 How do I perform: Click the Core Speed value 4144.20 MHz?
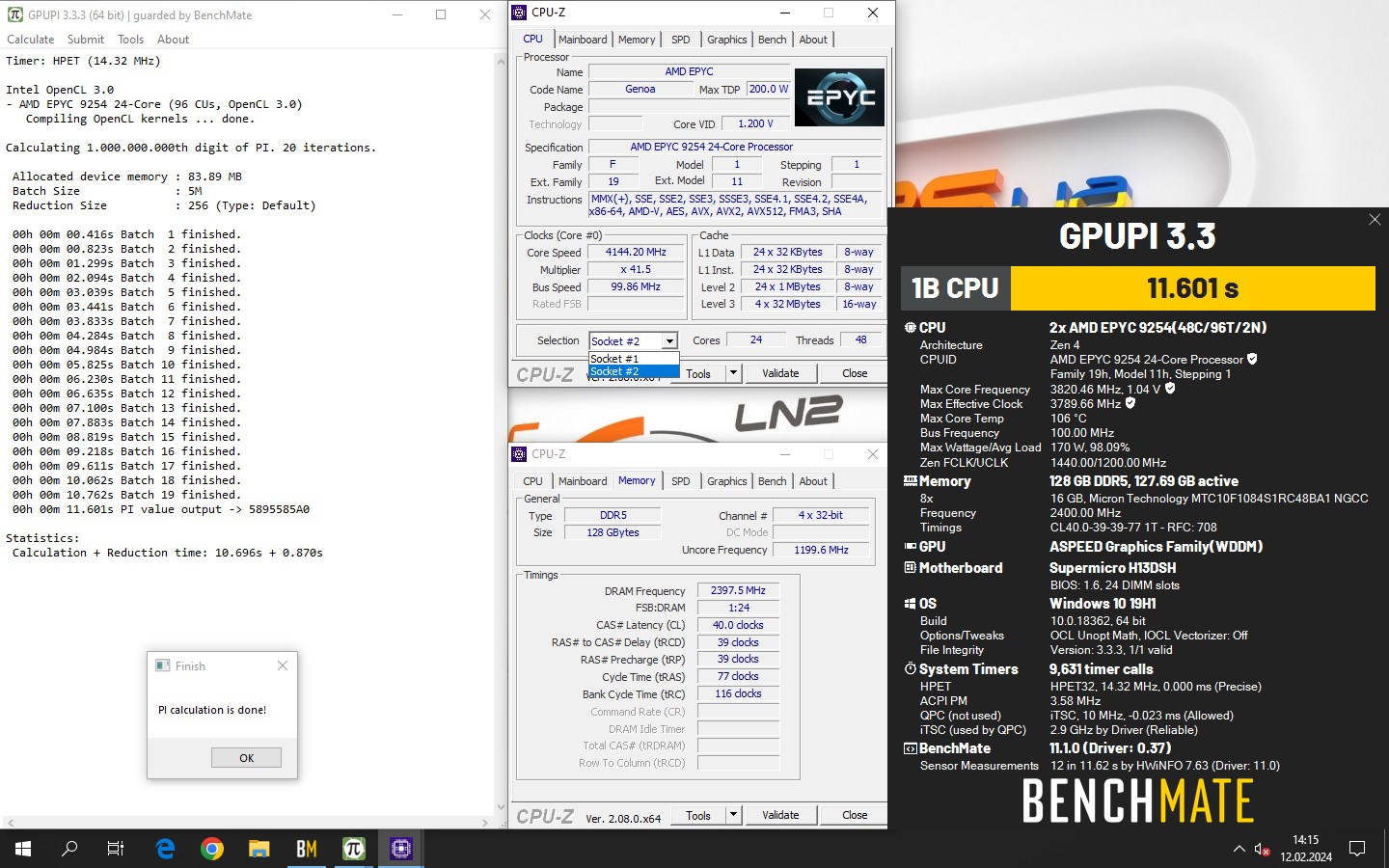[636, 253]
